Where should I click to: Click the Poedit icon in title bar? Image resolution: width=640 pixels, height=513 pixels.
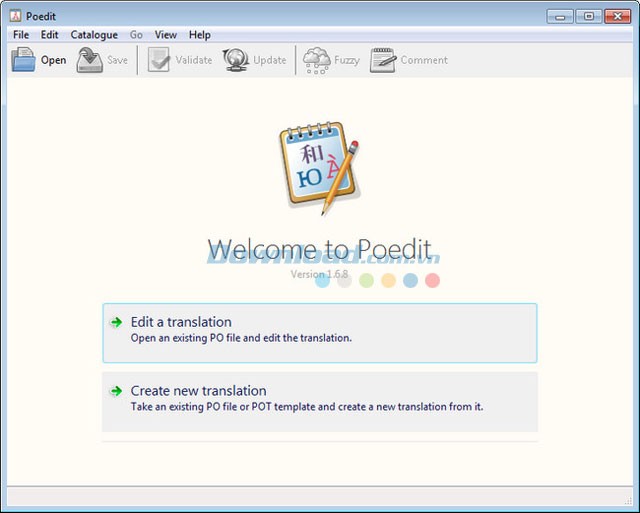click(14, 16)
